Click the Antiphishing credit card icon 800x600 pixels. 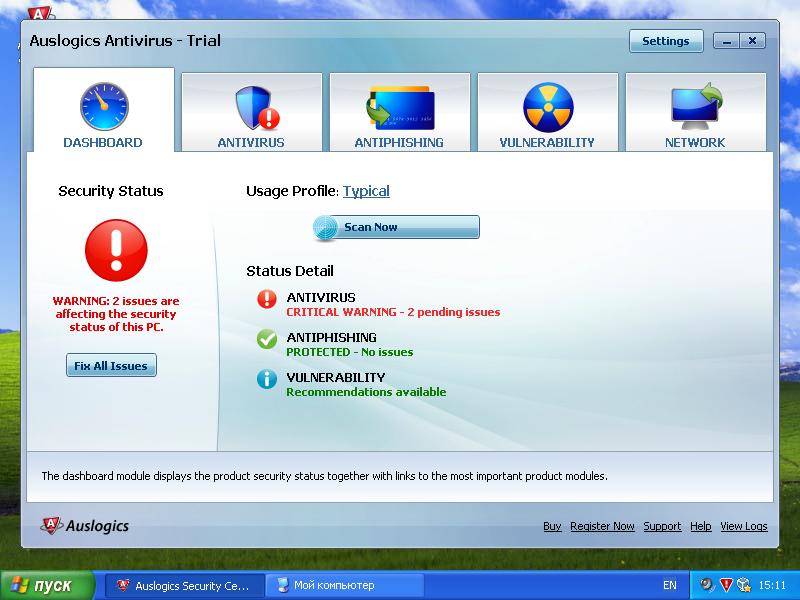pyautogui.click(x=400, y=108)
